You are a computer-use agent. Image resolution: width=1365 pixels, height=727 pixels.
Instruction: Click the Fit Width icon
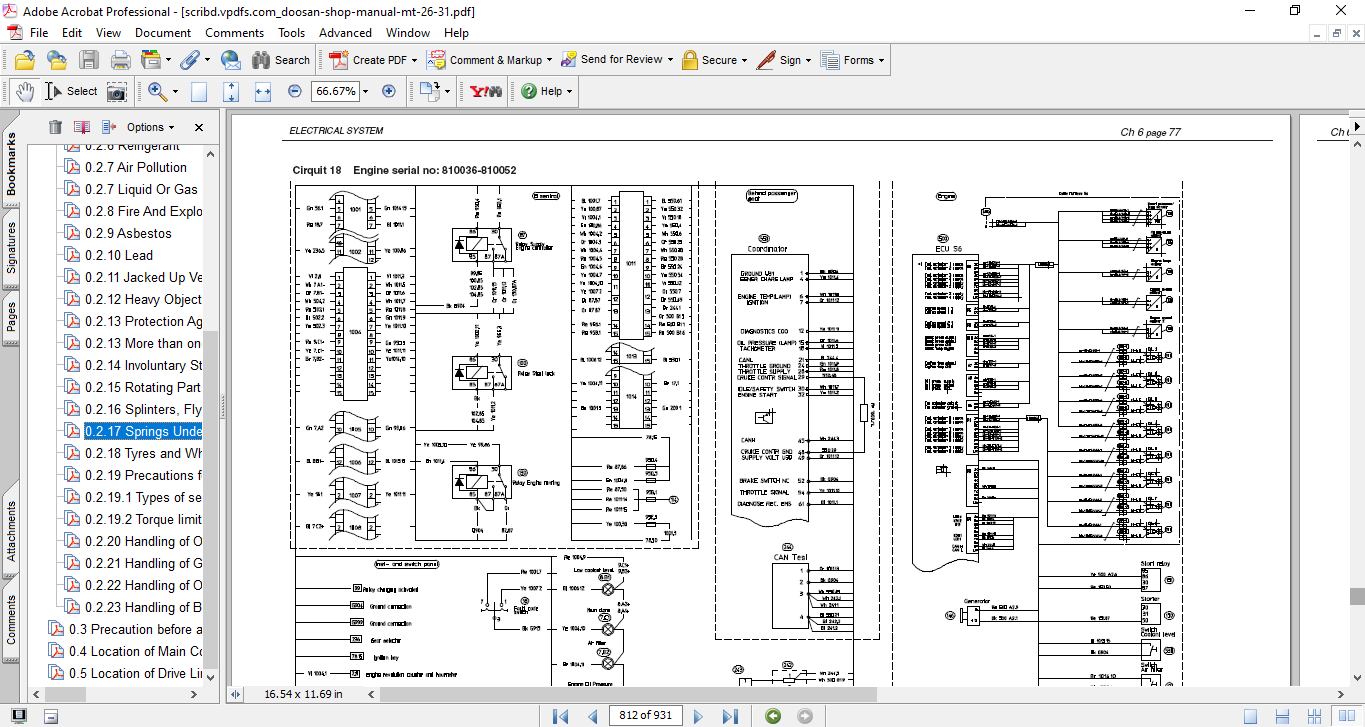click(263, 91)
